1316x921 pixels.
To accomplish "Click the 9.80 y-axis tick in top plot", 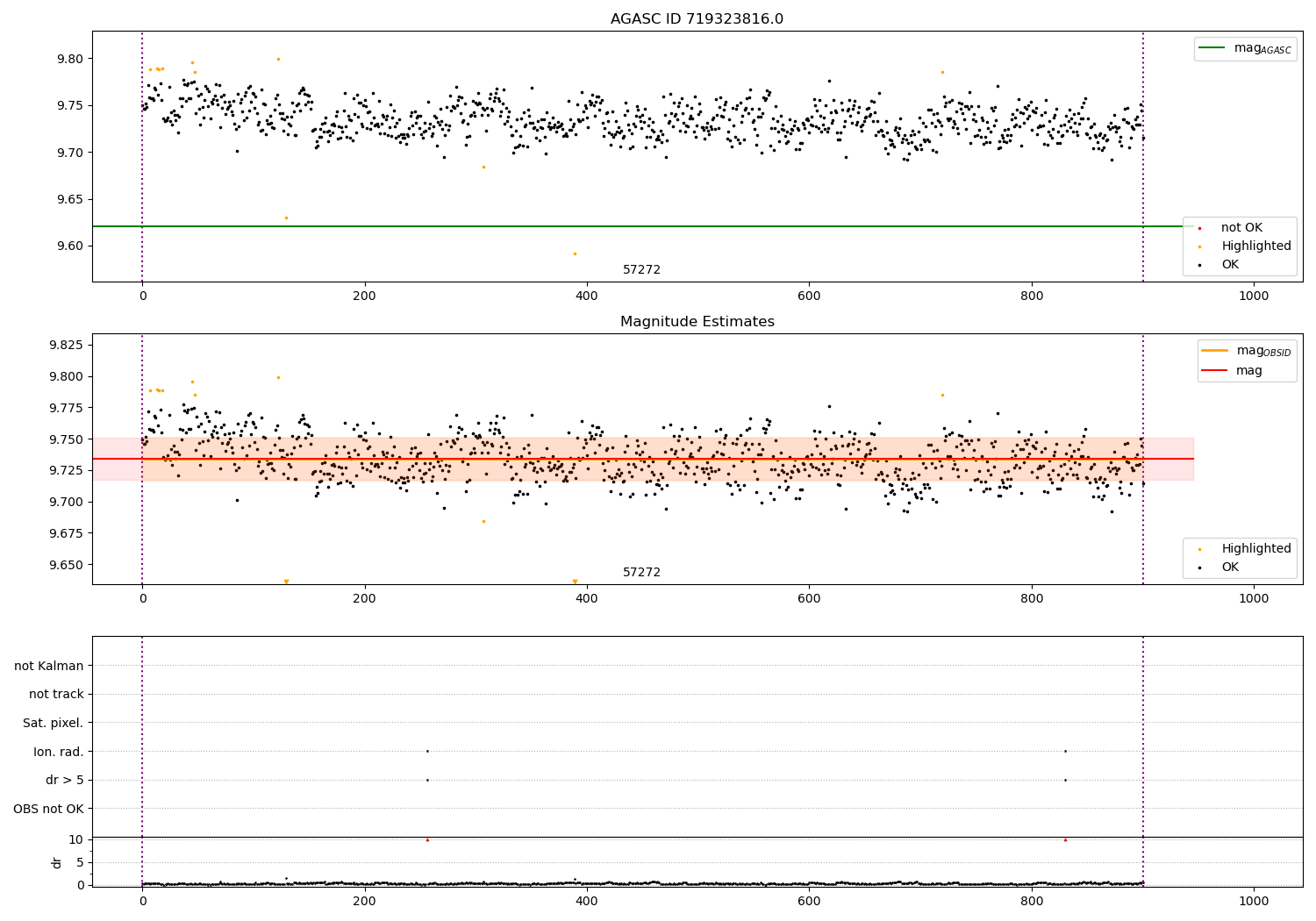I will 71,59.
